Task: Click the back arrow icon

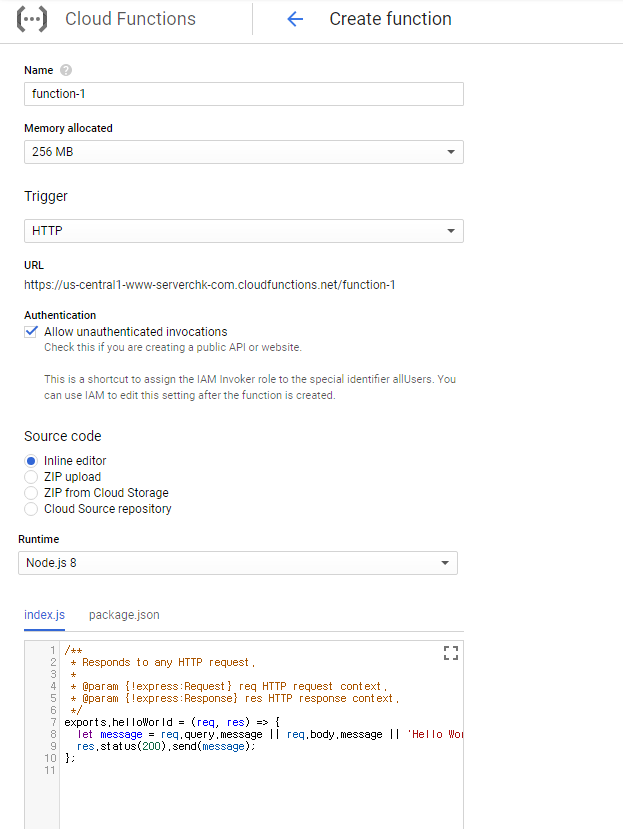Action: [x=294, y=19]
